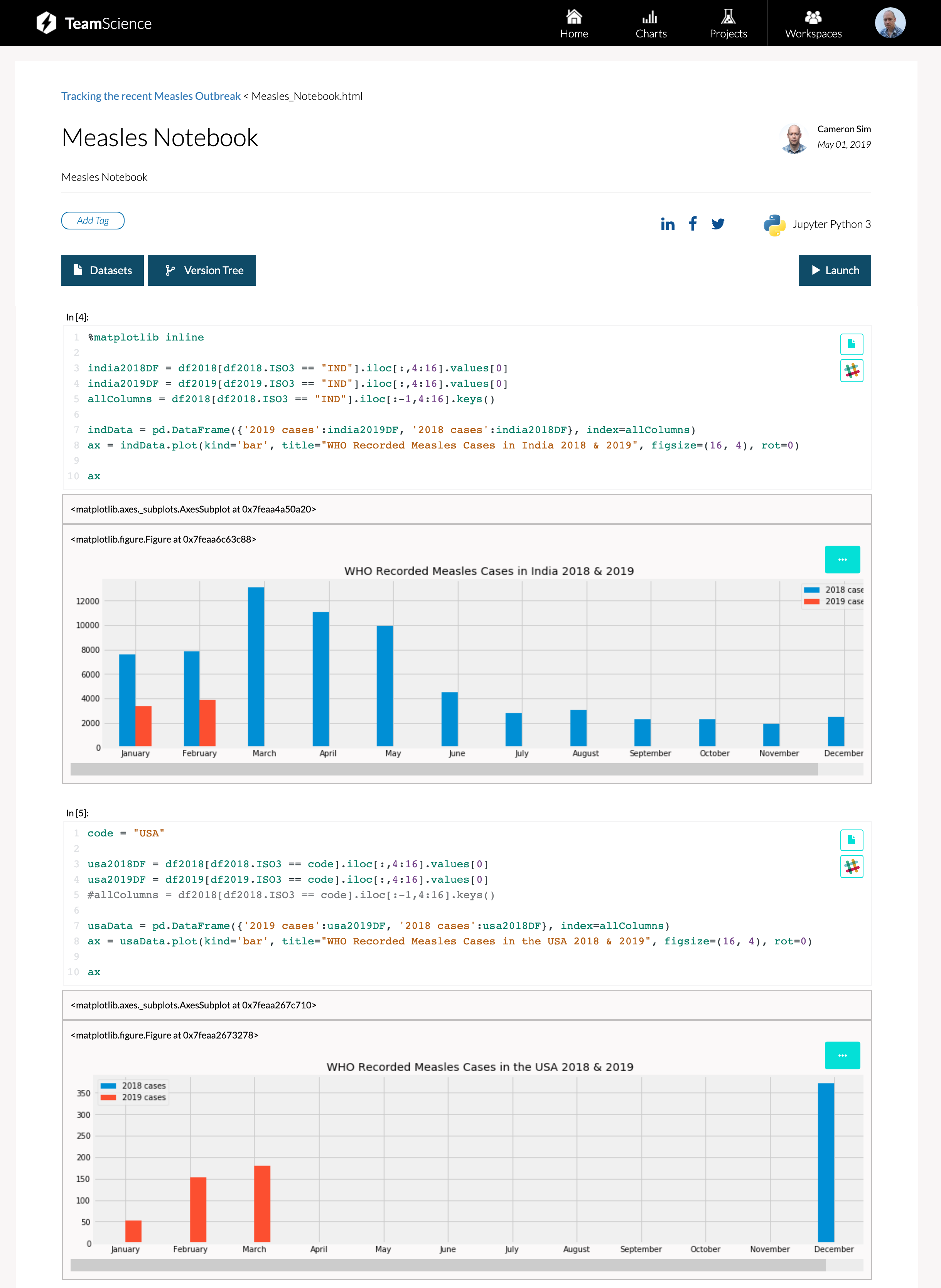Navigate to Workspaces
Image resolution: width=941 pixels, height=1288 pixels.
pyautogui.click(x=813, y=23)
